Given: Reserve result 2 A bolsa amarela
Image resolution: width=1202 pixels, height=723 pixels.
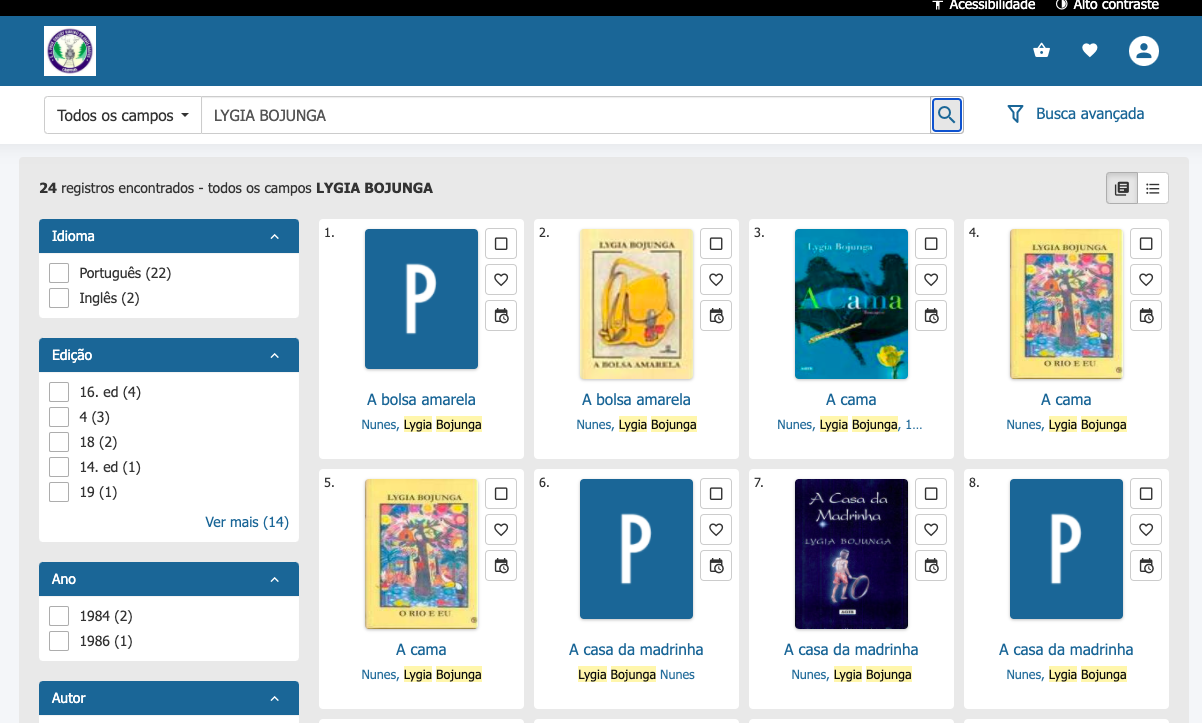Looking at the screenshot, I should pos(716,315).
